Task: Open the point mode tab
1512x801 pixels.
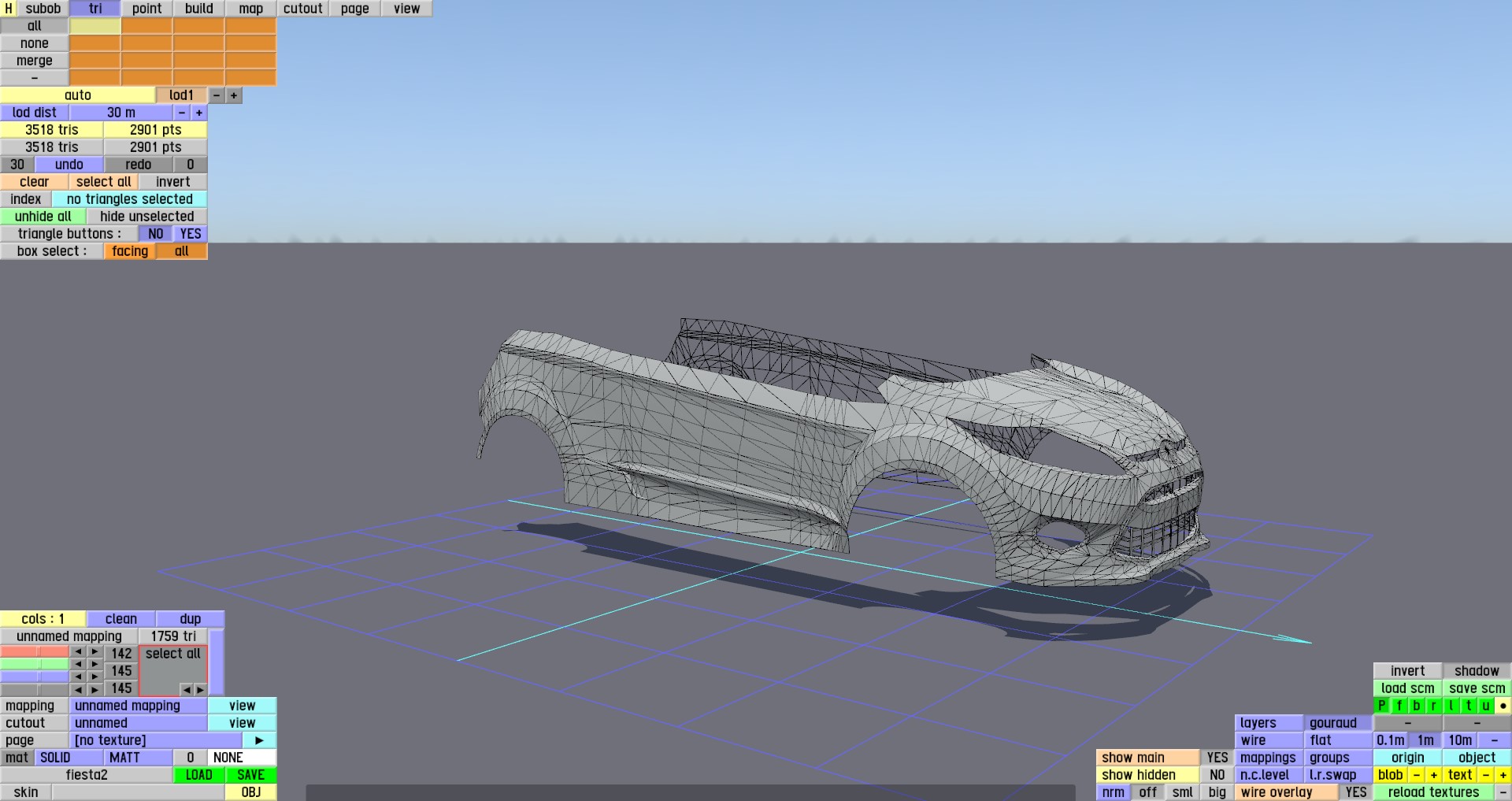Action: 146,9
